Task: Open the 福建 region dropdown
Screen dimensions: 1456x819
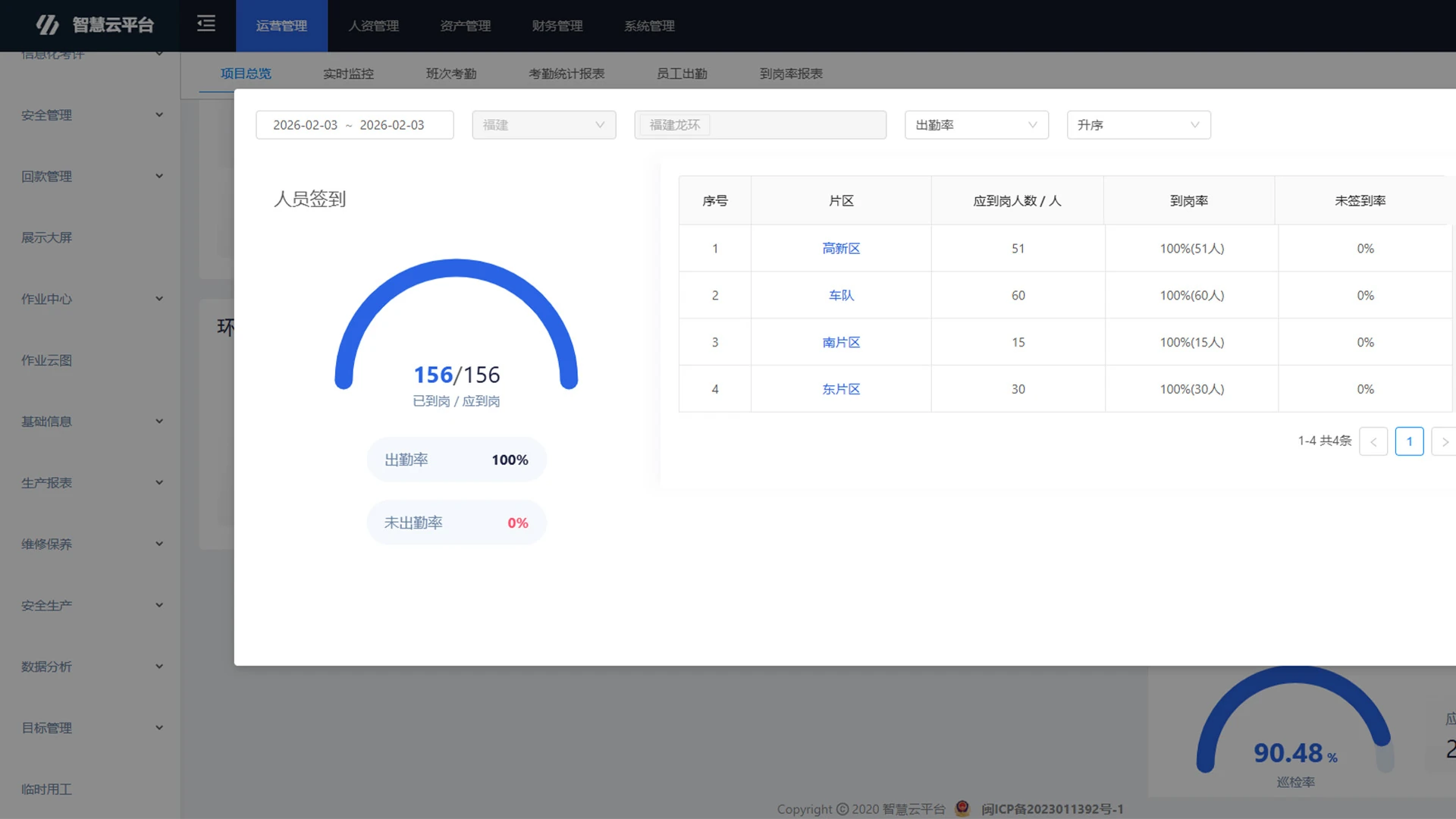Action: (x=543, y=125)
